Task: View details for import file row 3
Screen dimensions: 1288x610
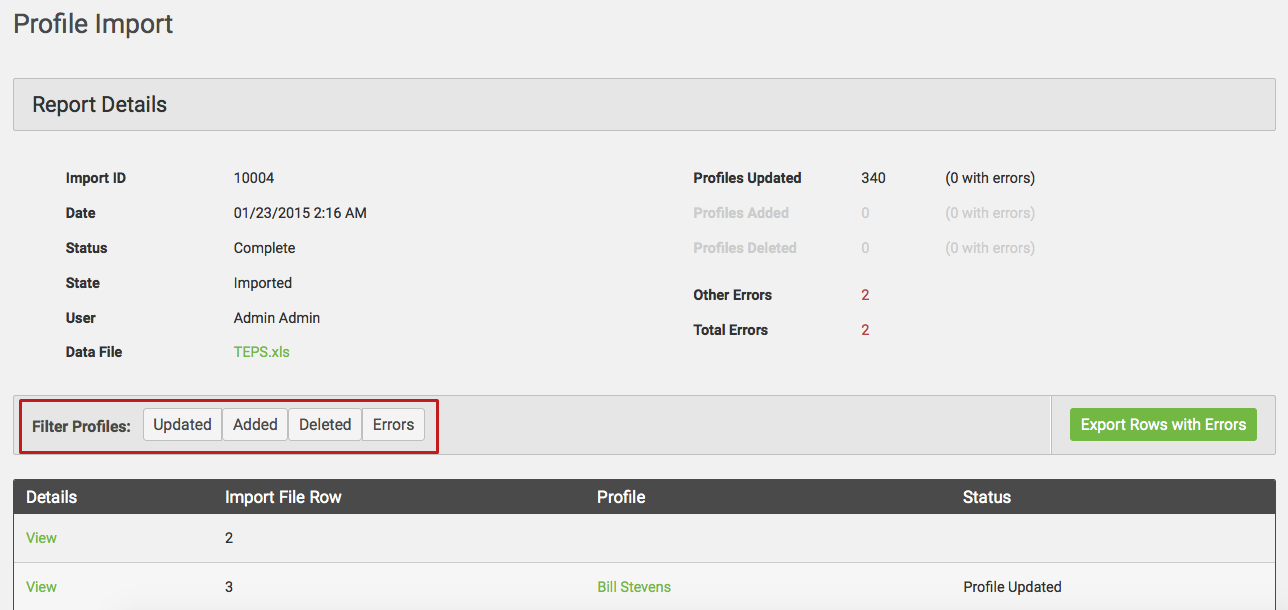Action: [41, 587]
